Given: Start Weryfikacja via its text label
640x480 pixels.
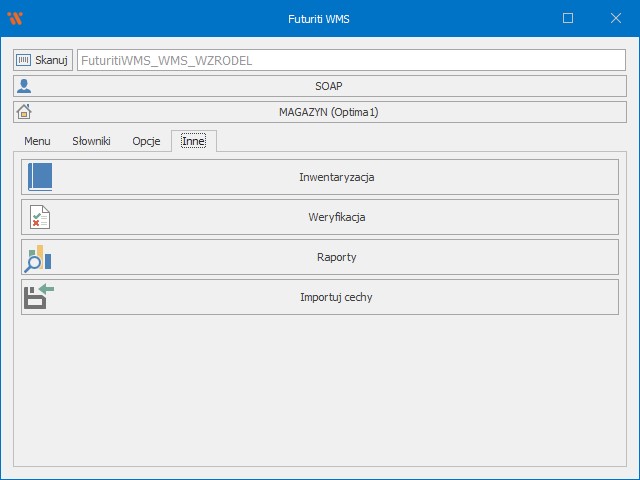Looking at the screenshot, I should pyautogui.click(x=336, y=217).
